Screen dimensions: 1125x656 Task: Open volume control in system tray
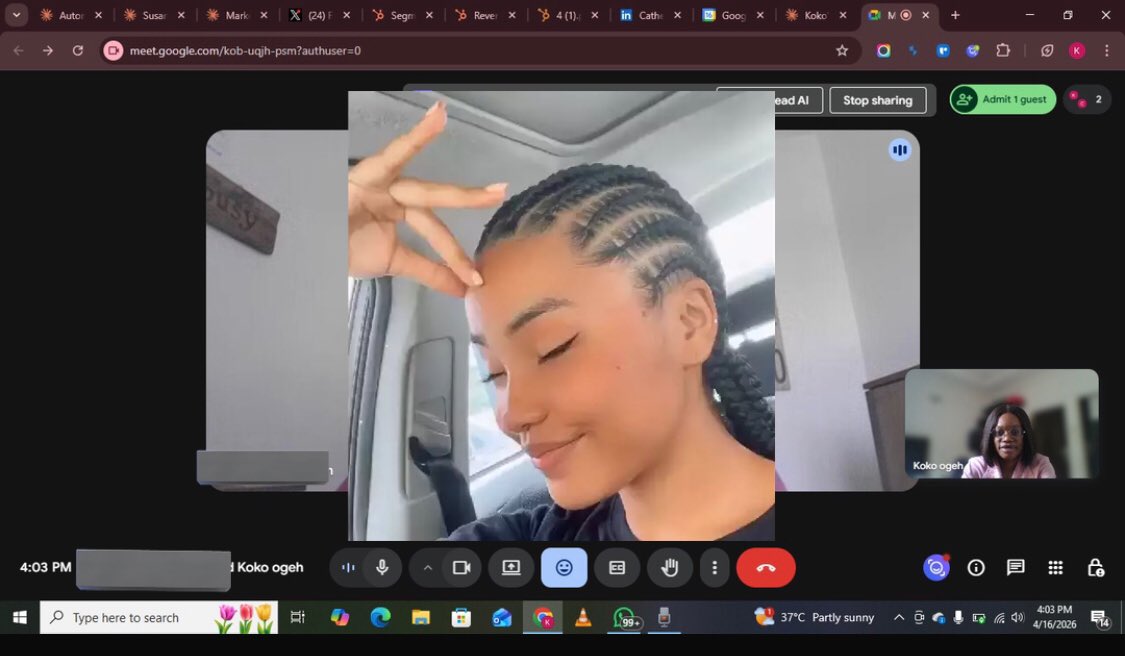pyautogui.click(x=1017, y=617)
